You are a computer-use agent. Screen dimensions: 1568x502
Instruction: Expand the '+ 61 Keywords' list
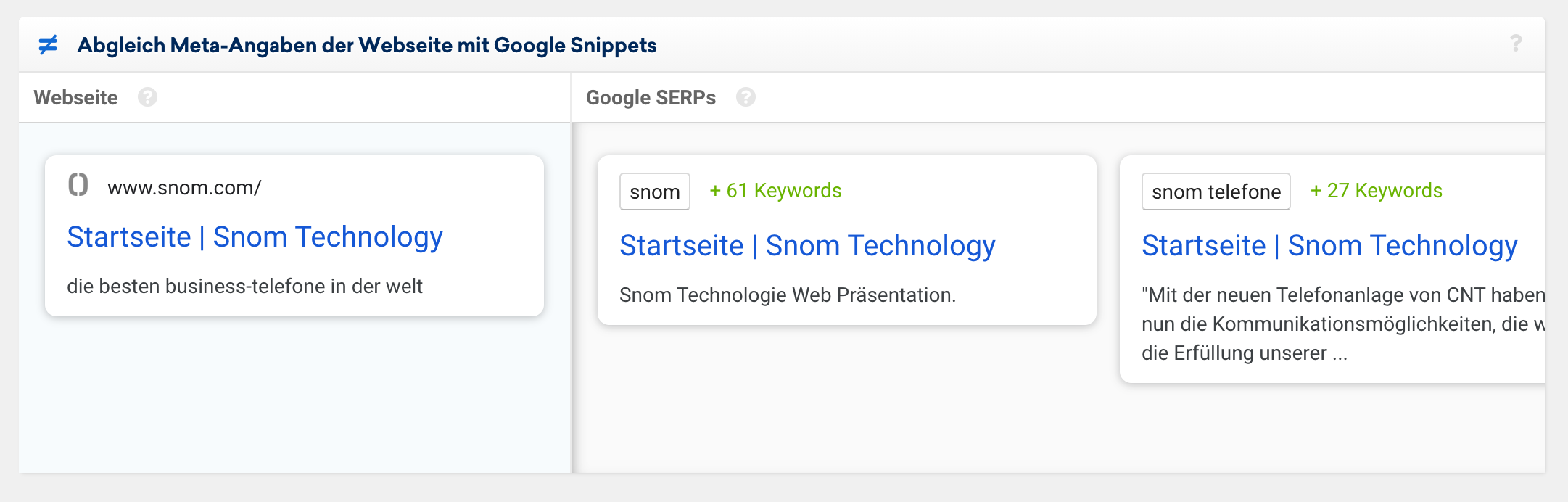(775, 191)
